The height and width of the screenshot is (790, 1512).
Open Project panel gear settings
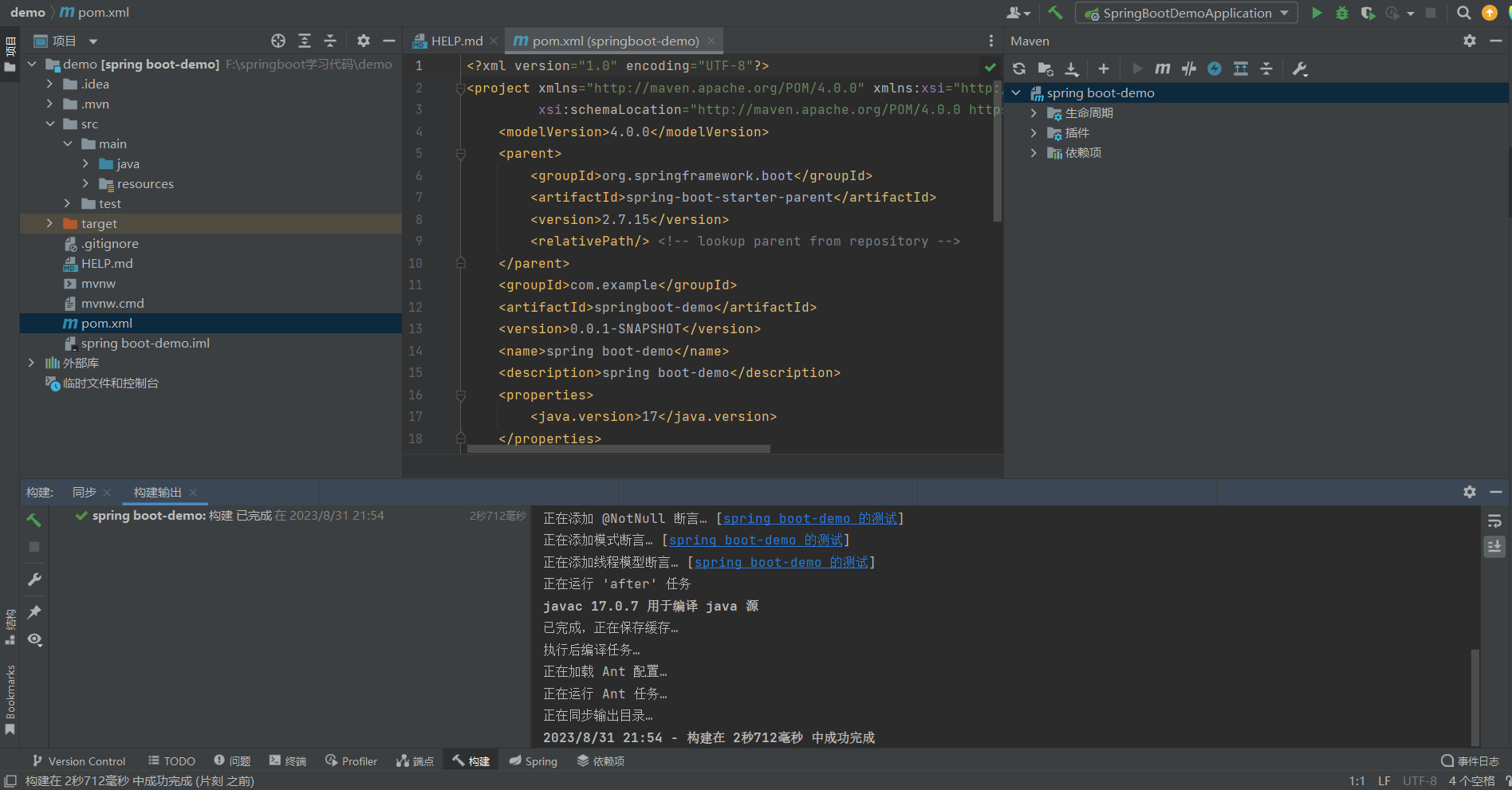[x=364, y=41]
